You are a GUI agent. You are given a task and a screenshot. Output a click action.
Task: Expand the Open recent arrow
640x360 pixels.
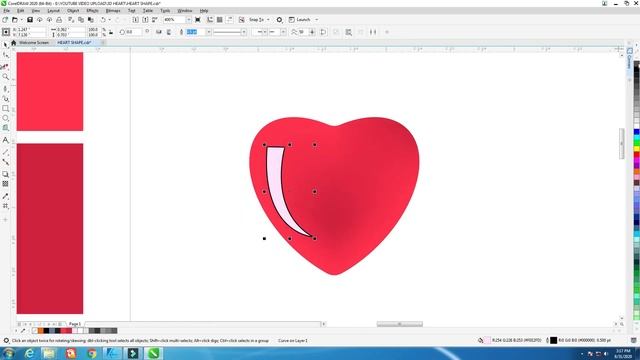(x=21, y=20)
